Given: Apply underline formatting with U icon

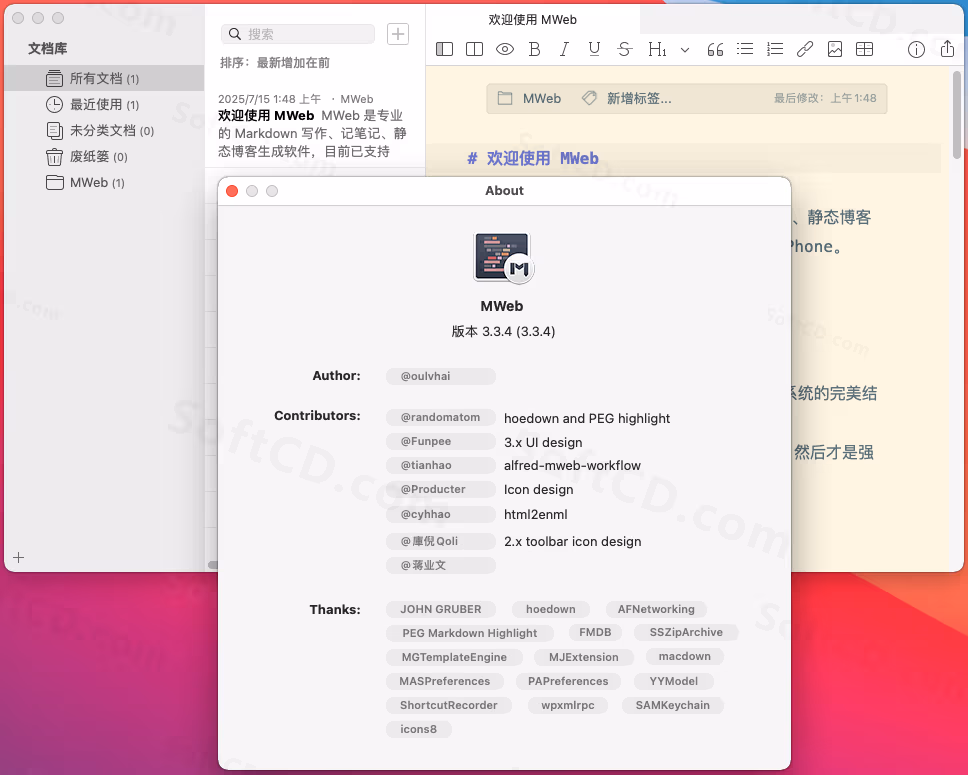Looking at the screenshot, I should 594,49.
